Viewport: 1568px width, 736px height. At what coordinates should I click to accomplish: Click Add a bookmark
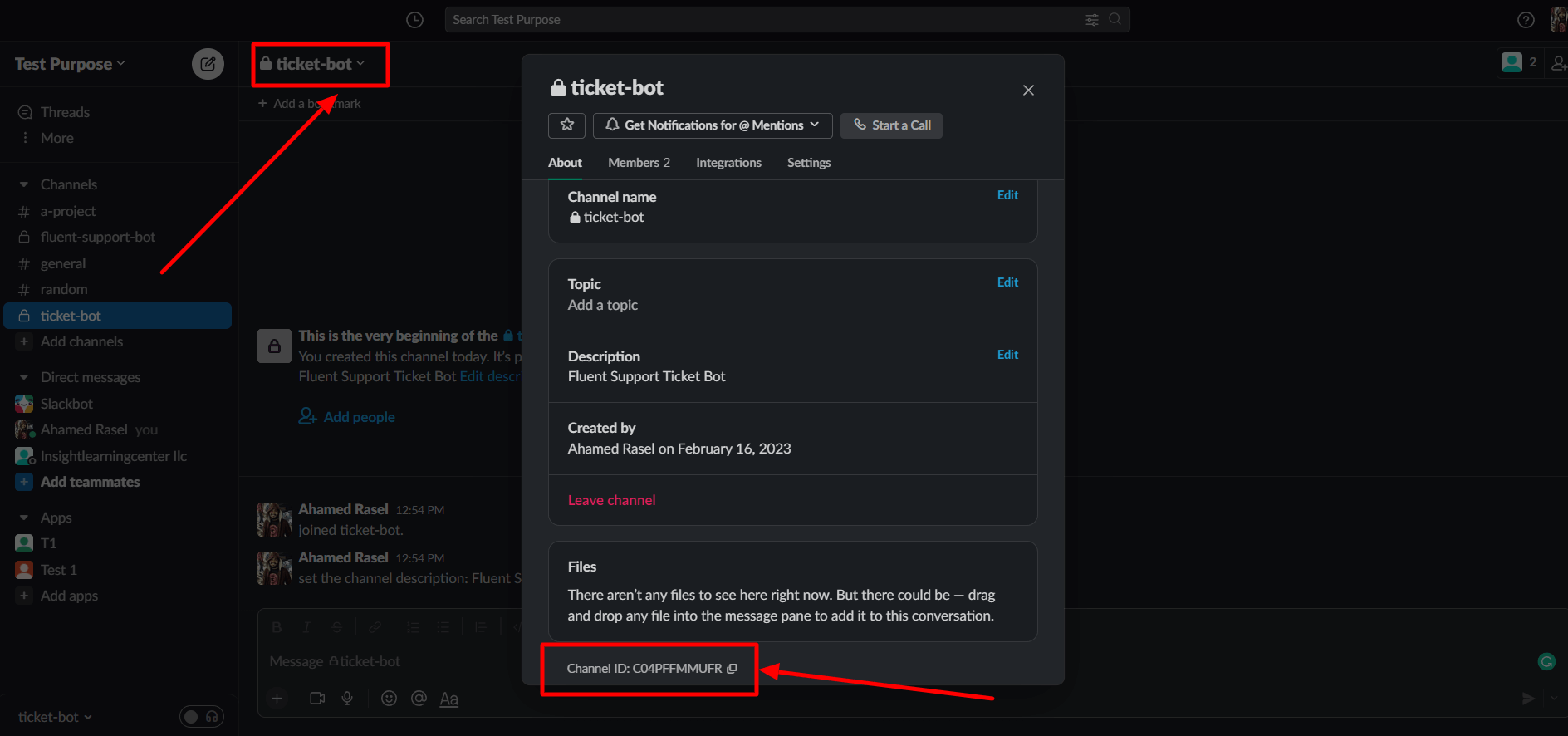coord(309,104)
